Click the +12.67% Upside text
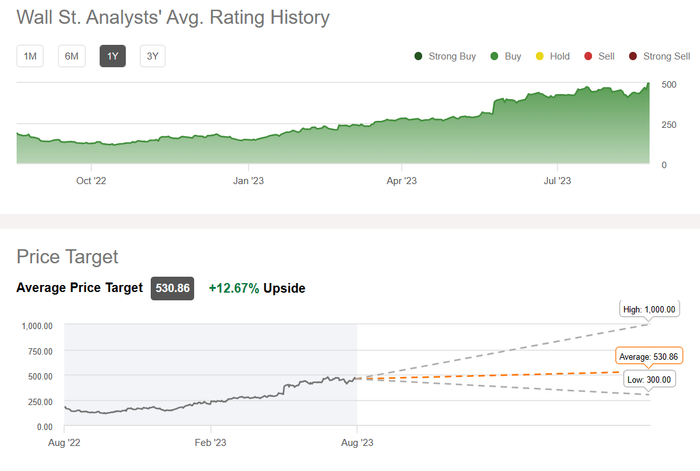The width and height of the screenshot is (700, 471). tap(256, 288)
